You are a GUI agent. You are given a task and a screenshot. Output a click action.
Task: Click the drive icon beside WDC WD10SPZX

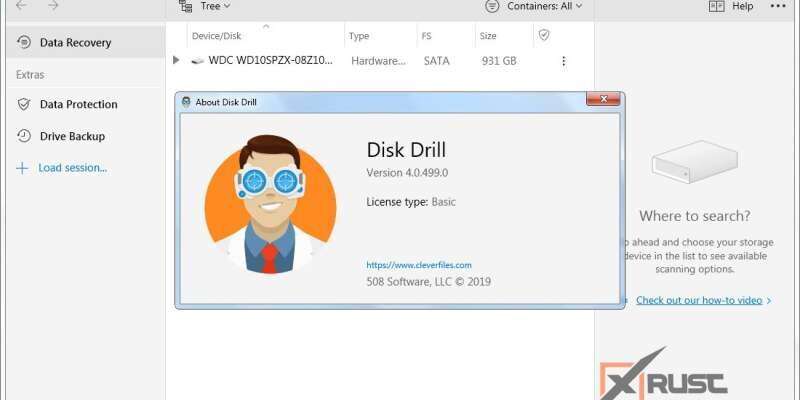(197, 61)
